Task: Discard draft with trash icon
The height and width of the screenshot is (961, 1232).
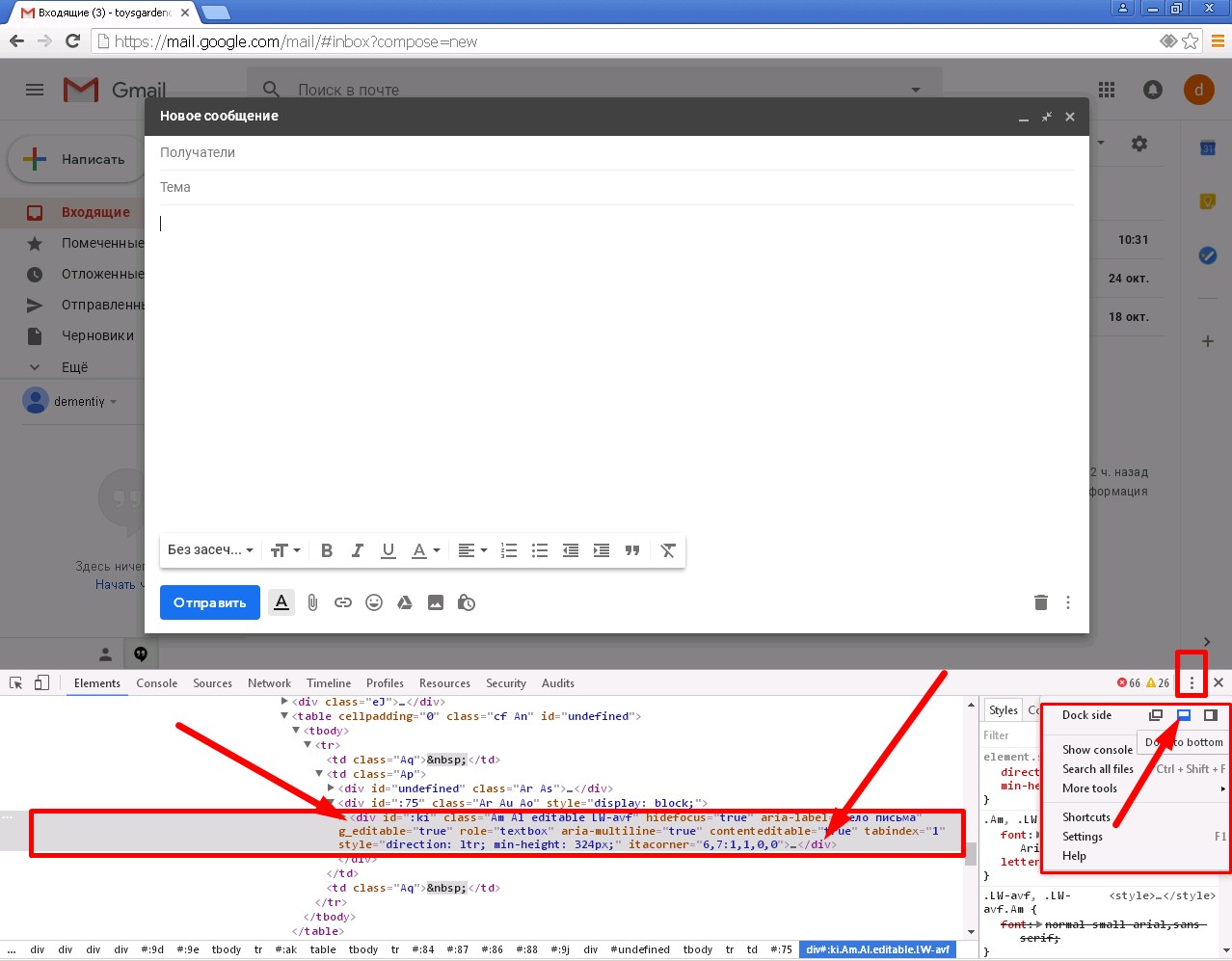Action: (1041, 602)
